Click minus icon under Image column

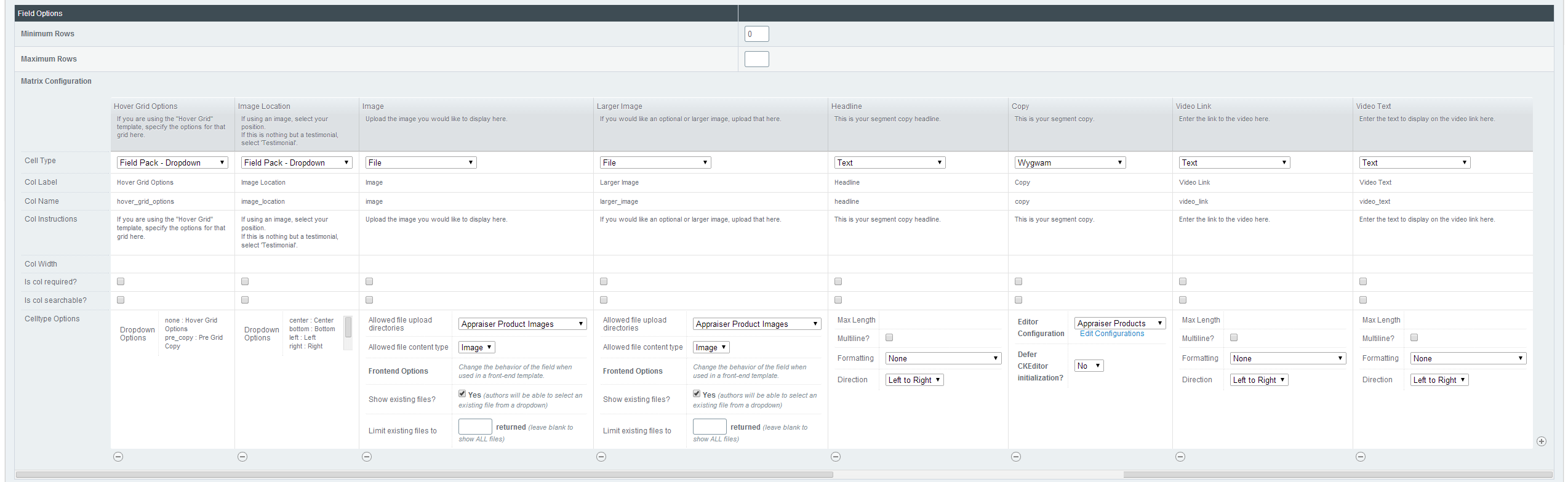pyautogui.click(x=367, y=457)
